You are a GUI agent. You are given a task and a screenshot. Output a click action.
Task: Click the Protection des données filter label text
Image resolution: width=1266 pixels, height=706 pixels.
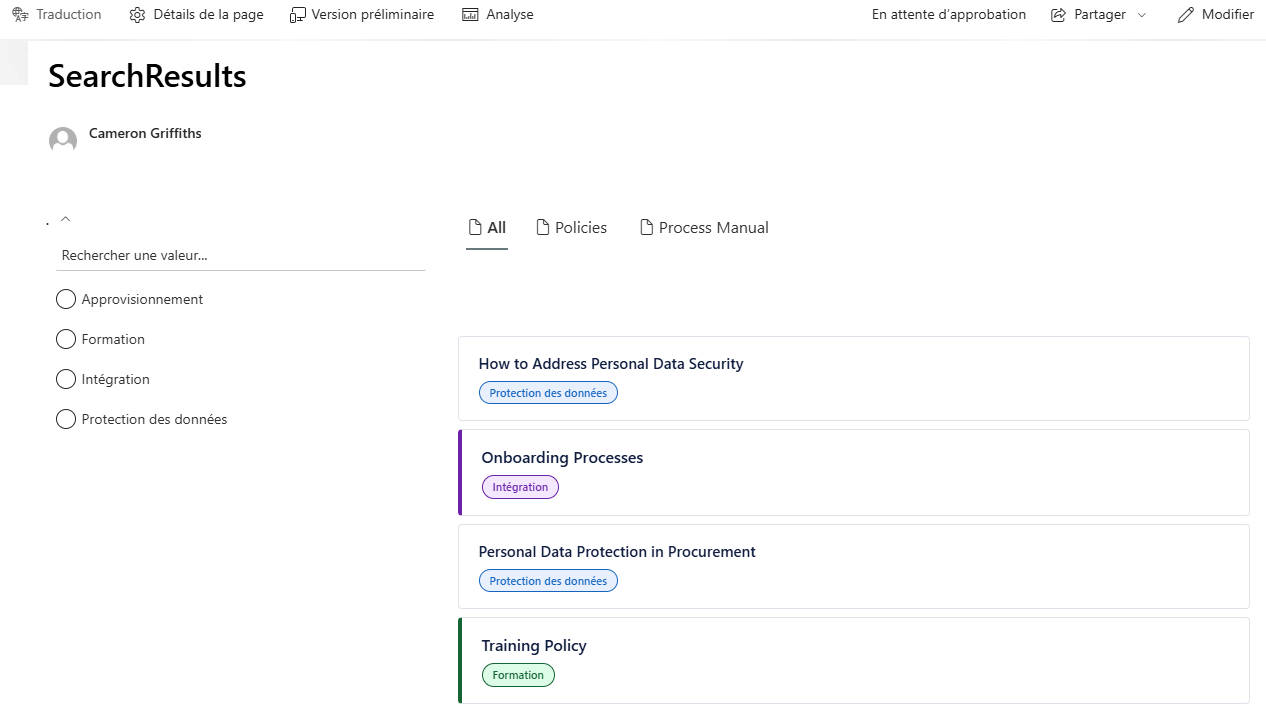tap(154, 419)
